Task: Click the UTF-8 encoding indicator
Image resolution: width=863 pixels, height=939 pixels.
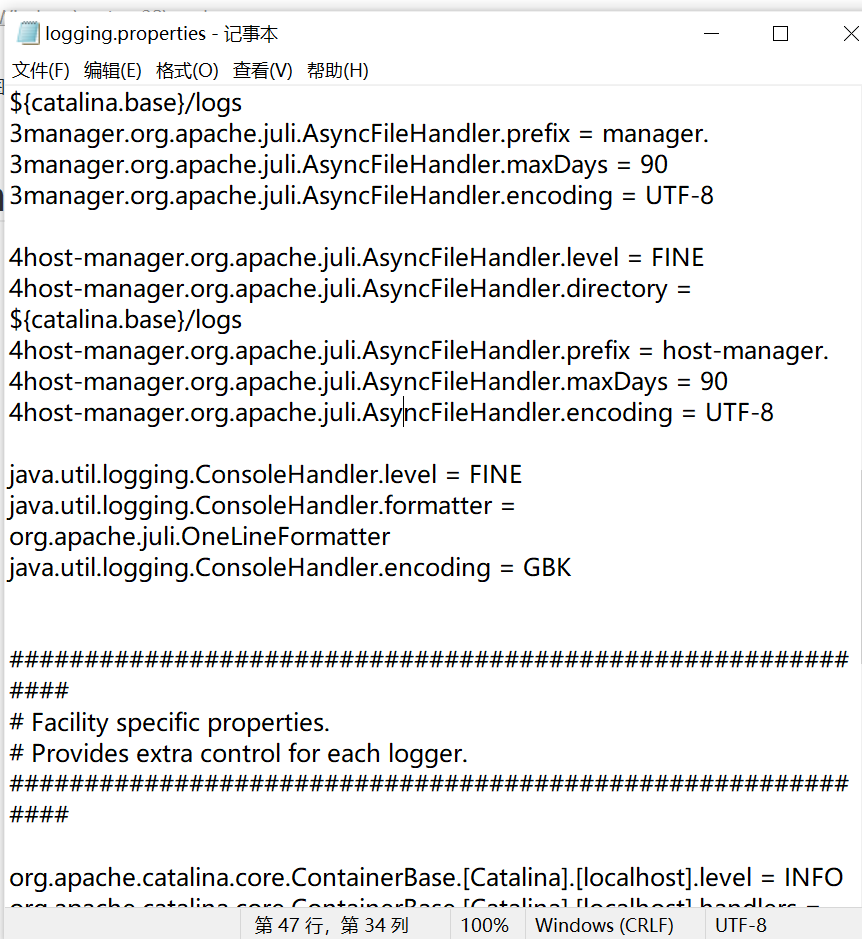Action: click(740, 925)
